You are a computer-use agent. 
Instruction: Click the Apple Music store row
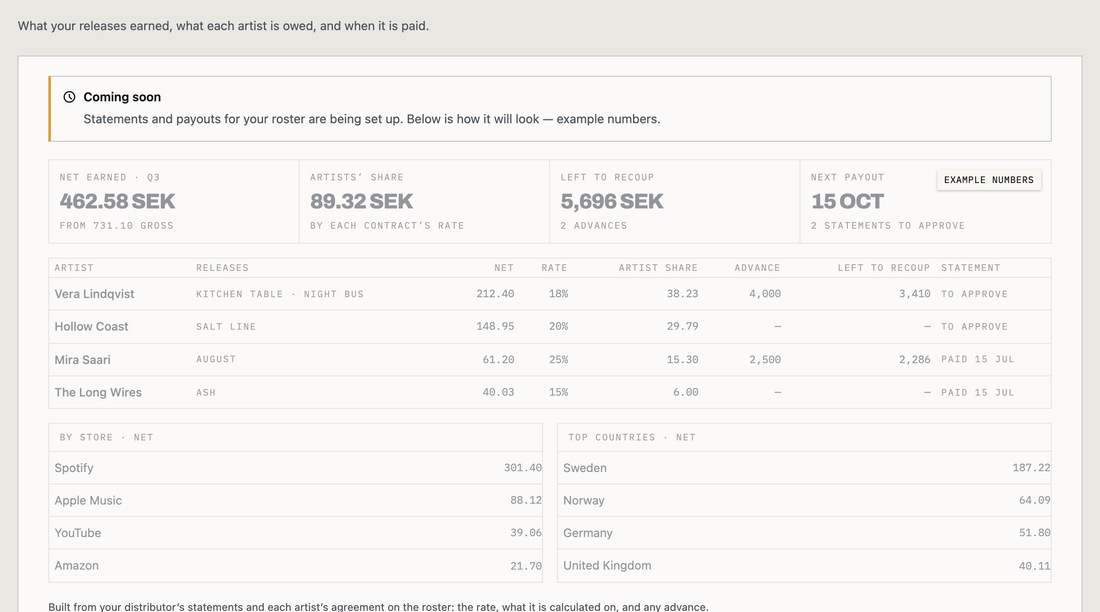pos(295,500)
